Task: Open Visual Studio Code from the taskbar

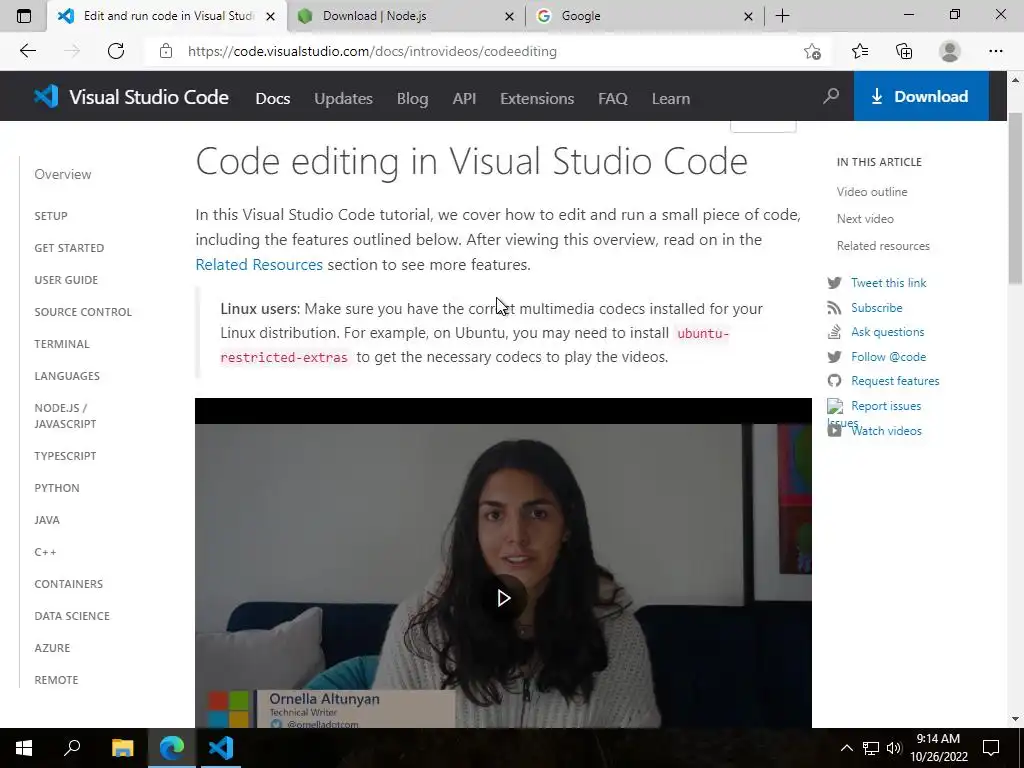Action: [221, 748]
